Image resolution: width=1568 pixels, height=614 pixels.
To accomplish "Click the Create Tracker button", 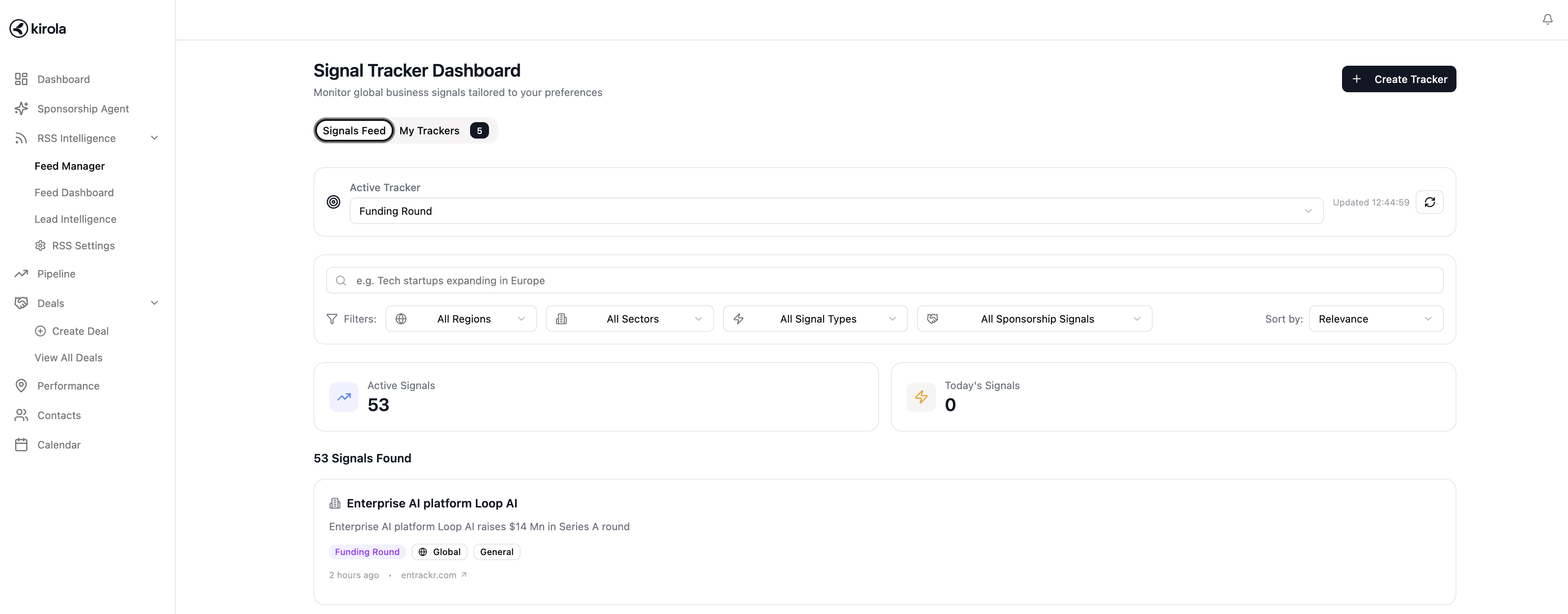I will pos(1398,79).
